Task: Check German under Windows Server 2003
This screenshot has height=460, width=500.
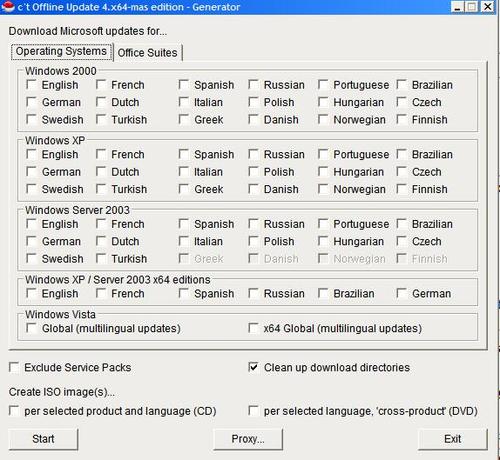Action: tap(32, 241)
